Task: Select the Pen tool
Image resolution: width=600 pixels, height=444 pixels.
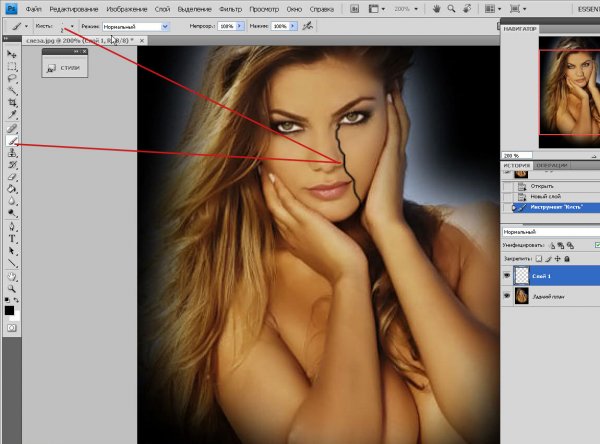Action: click(12, 227)
